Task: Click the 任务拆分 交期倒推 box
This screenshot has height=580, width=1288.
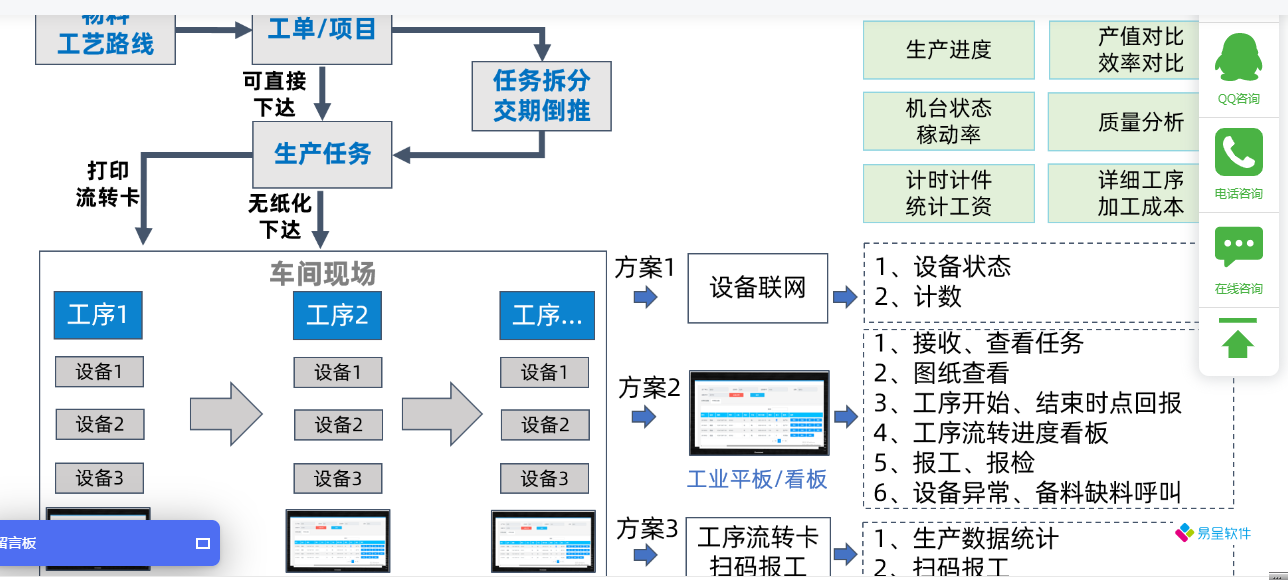Action: coord(542,96)
